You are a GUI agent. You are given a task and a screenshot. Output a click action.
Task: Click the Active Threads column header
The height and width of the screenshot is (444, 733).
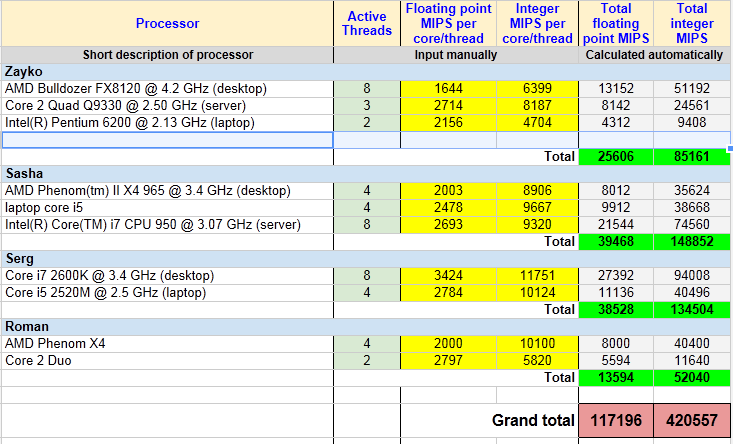tap(367, 23)
